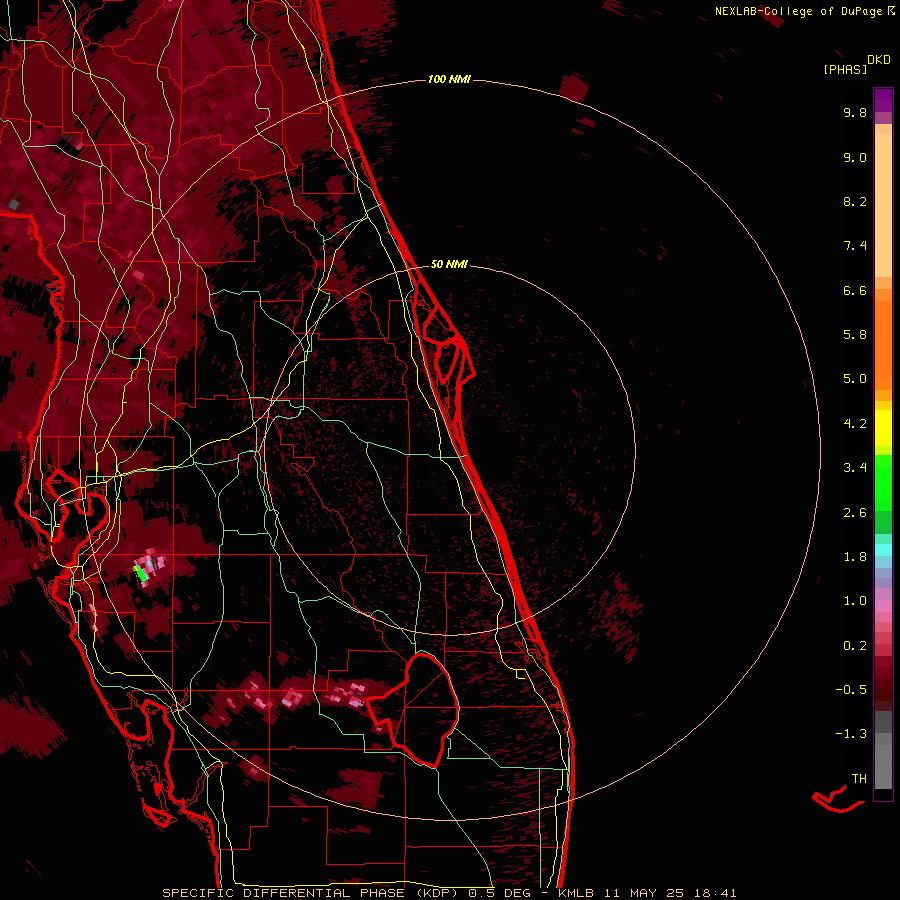Screen dimensions: 900x900
Task: Click the 9.8 value on the color scale
Action: [855, 112]
